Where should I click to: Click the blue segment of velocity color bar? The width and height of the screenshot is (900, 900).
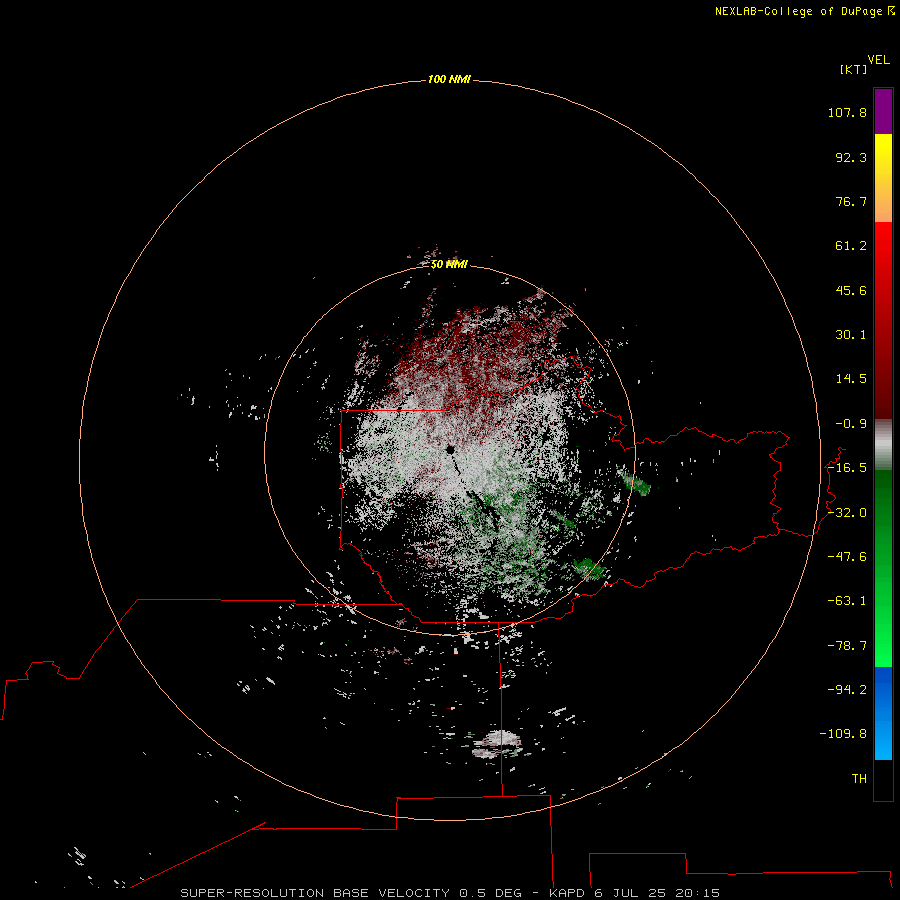[883, 713]
